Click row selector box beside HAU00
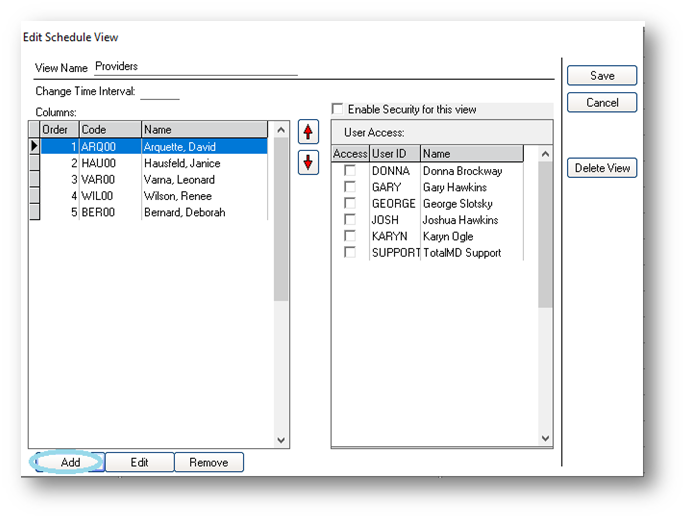687x520 pixels. click(34, 163)
